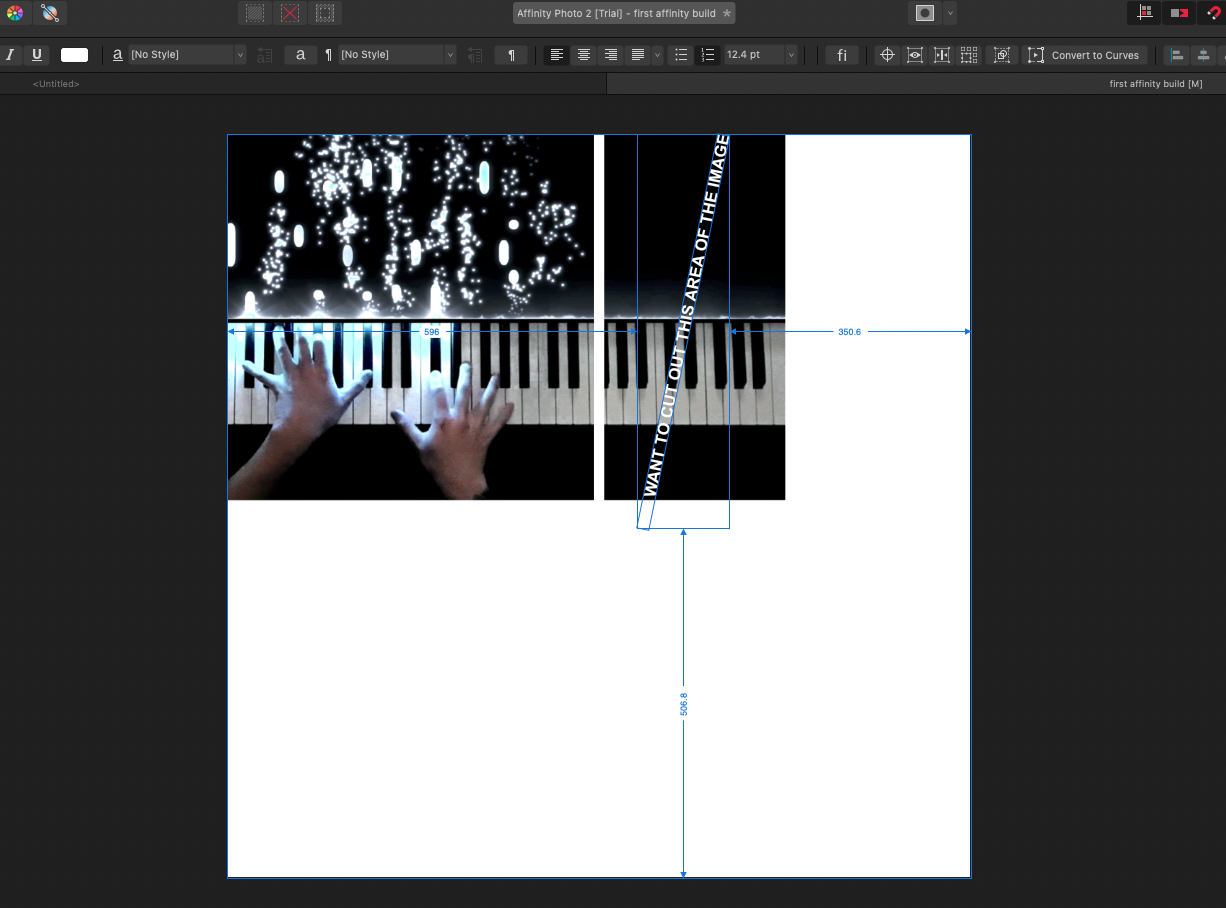
Task: Toggle underline text formatting
Action: tap(37, 55)
